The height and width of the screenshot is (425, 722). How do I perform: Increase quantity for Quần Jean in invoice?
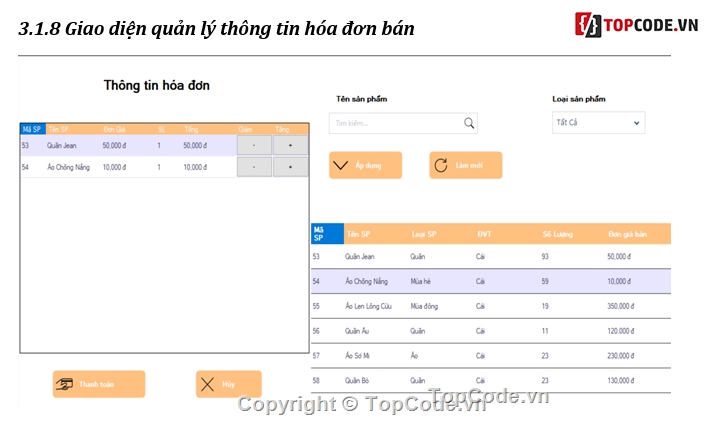pyautogui.click(x=290, y=145)
